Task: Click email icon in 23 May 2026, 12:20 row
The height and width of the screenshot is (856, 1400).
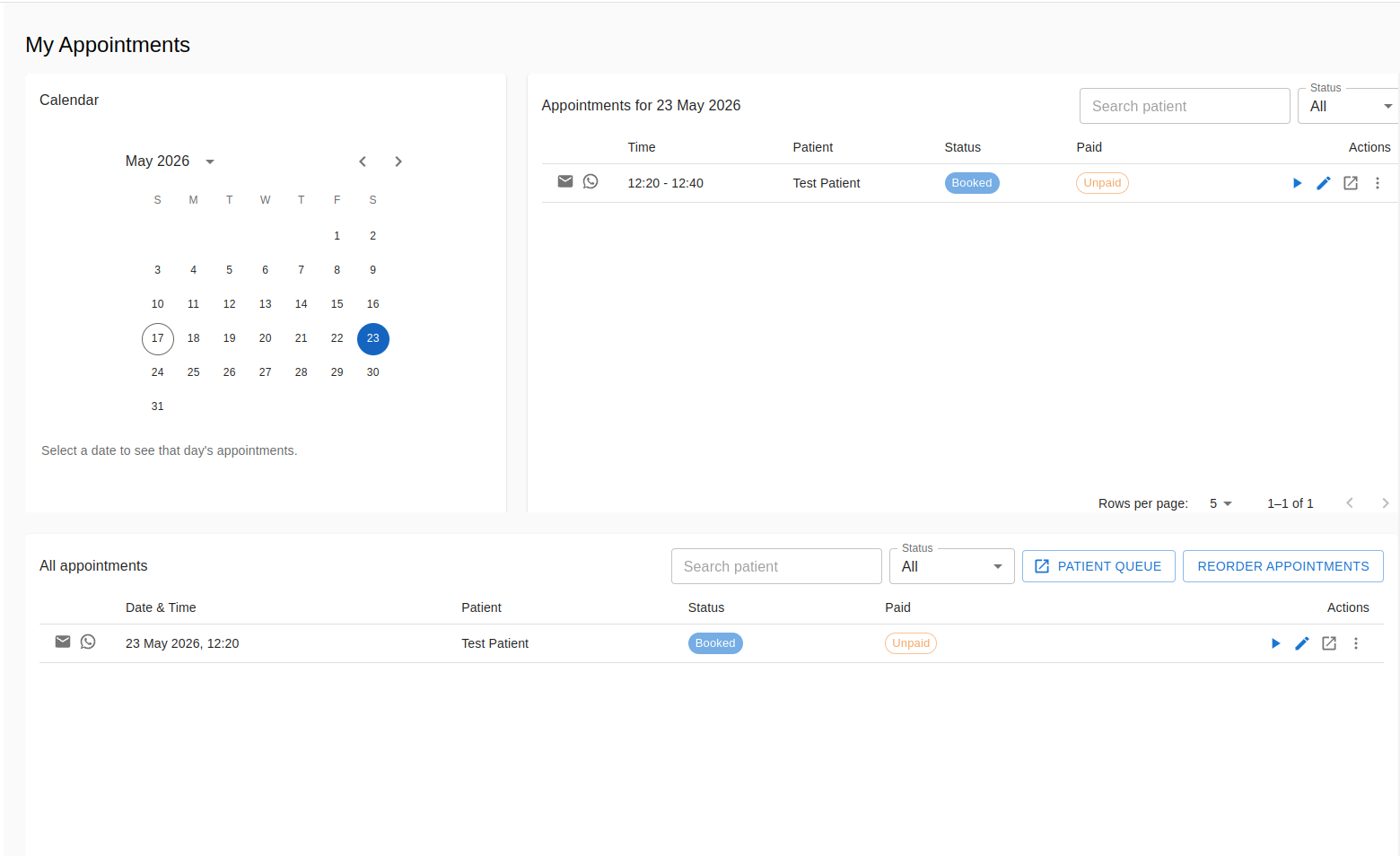Action: point(63,642)
